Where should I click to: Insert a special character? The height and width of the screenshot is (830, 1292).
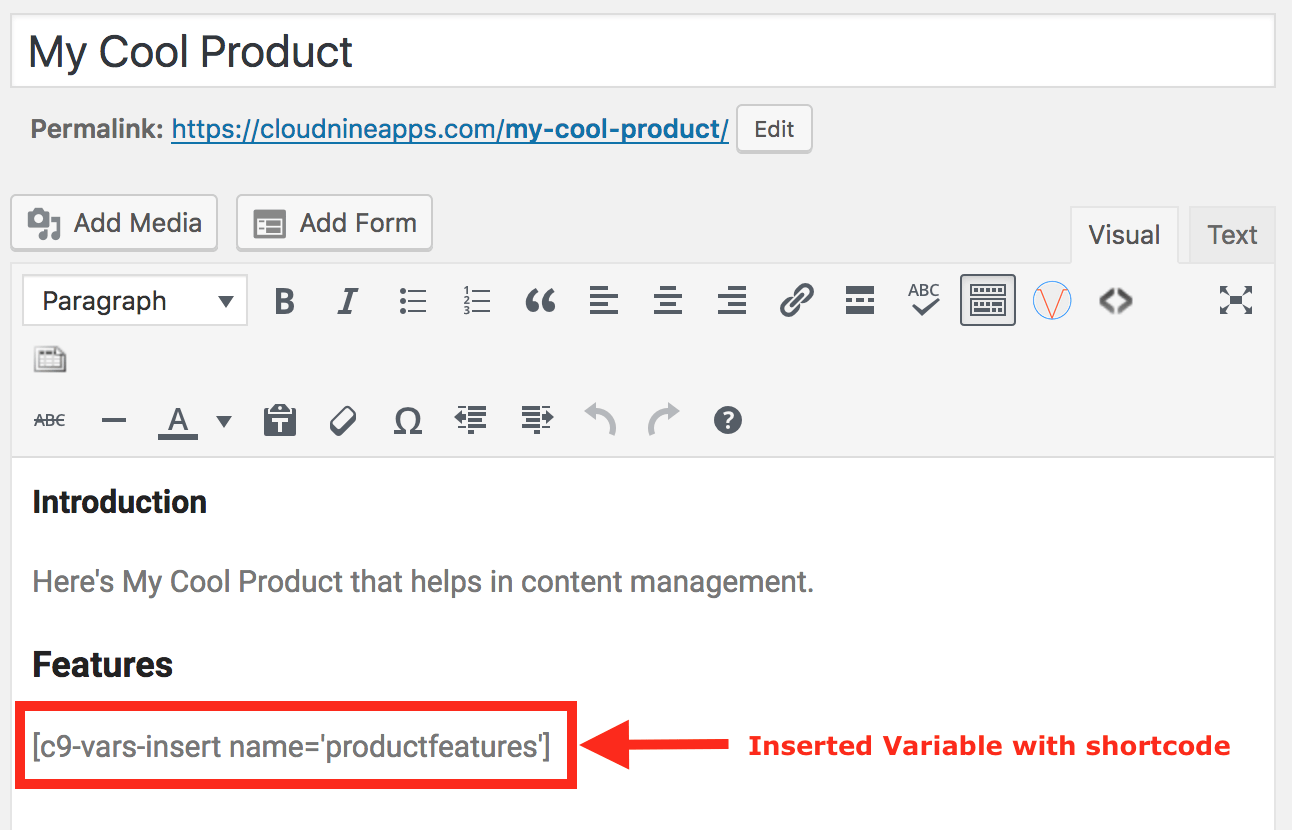point(407,420)
